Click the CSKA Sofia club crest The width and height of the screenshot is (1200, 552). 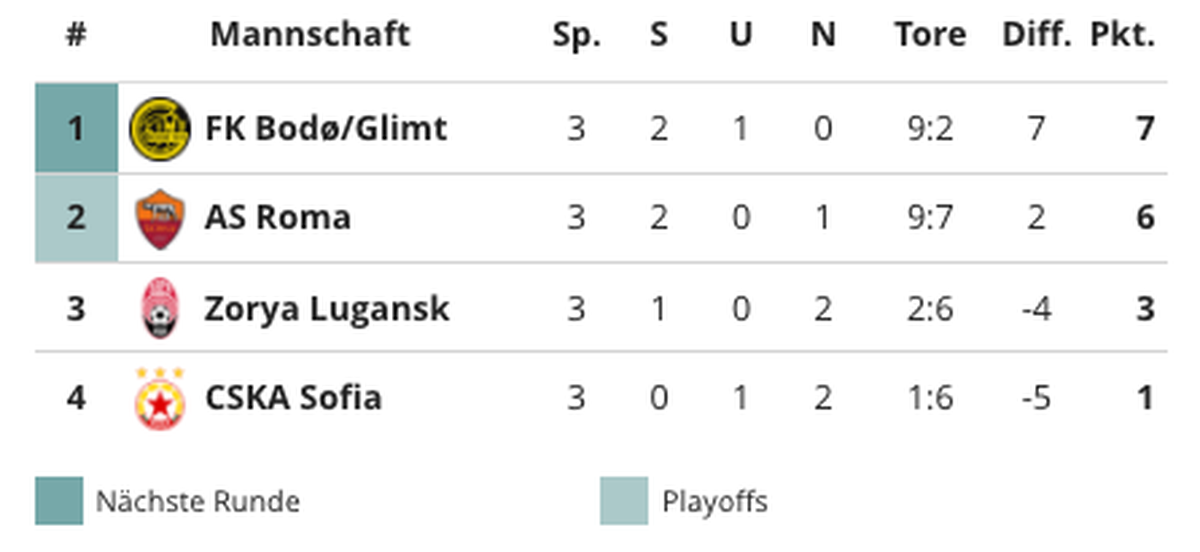pyautogui.click(x=160, y=398)
